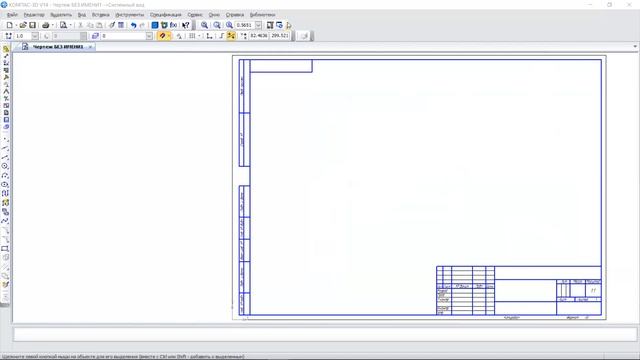
Task: Open the Файл menu
Action: pyautogui.click(x=12, y=15)
